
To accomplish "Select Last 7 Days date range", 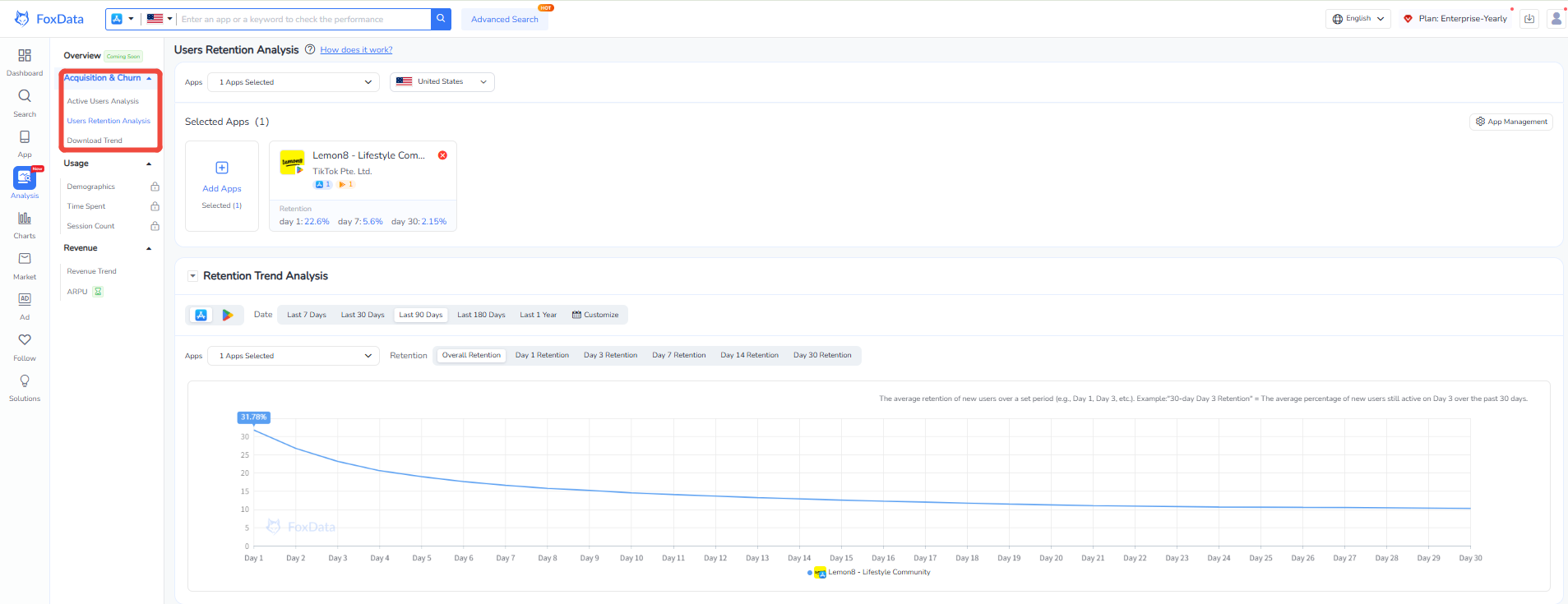I will pyautogui.click(x=307, y=315).
